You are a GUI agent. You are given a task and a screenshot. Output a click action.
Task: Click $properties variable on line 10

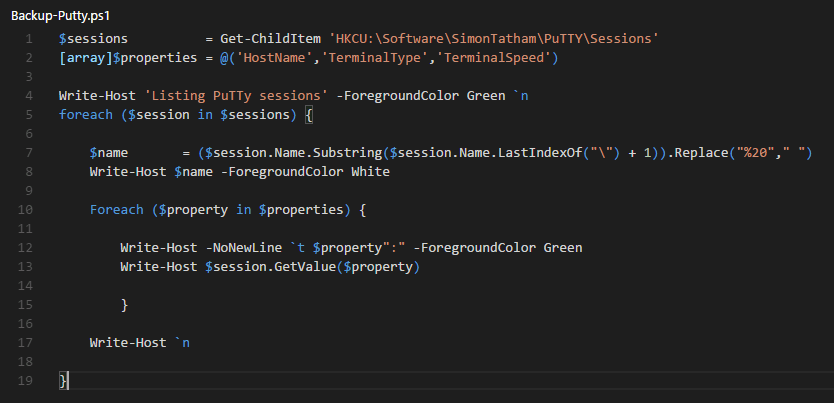coord(301,210)
